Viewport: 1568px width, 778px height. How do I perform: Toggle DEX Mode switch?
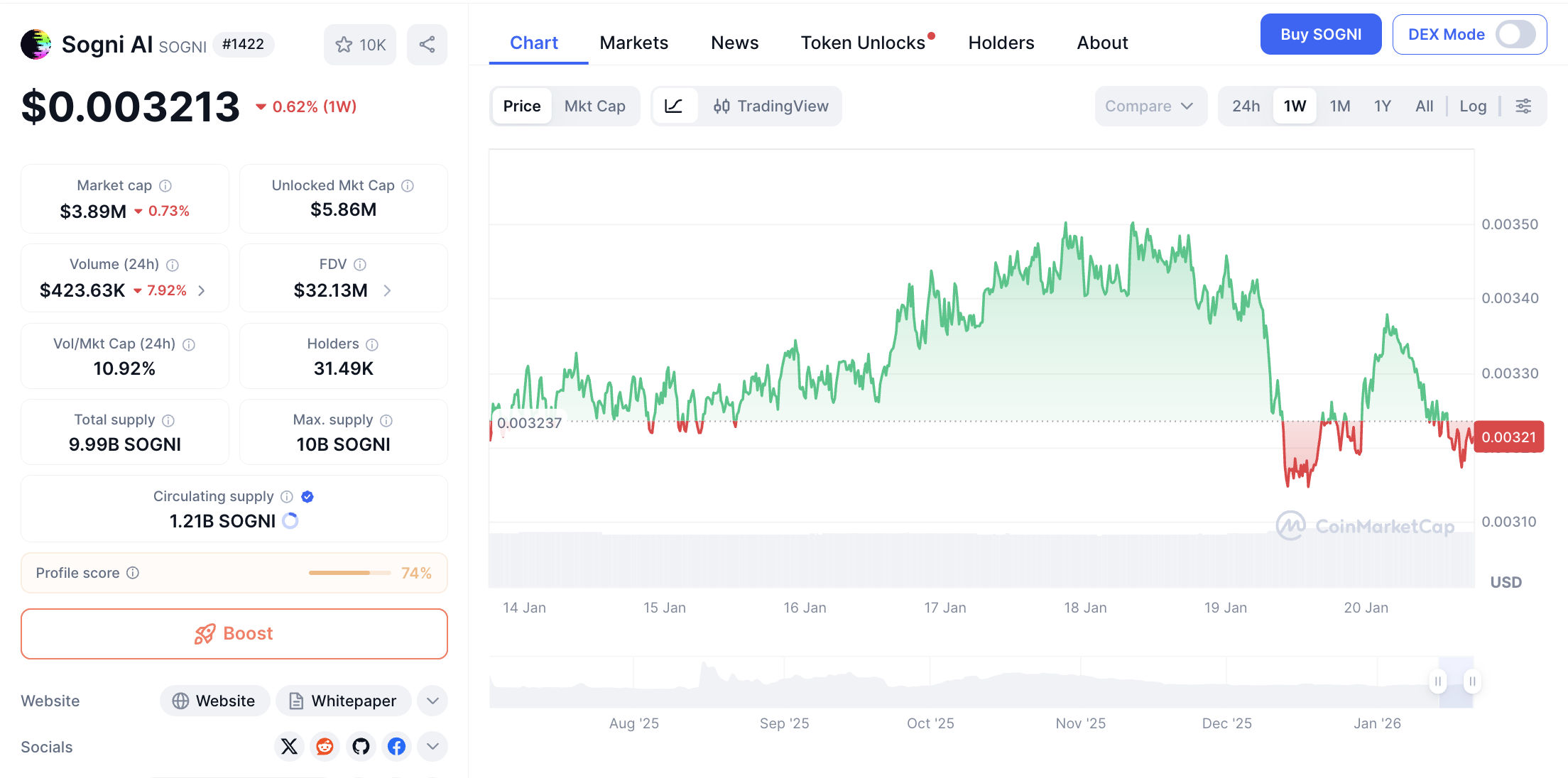[1515, 34]
